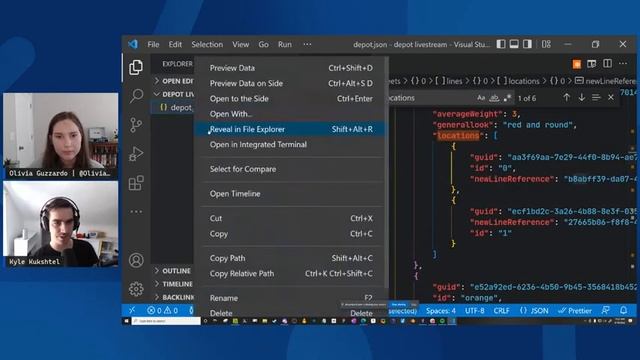Choose Copy Relative Path
The height and width of the screenshot is (360, 640).
pos(291,273)
